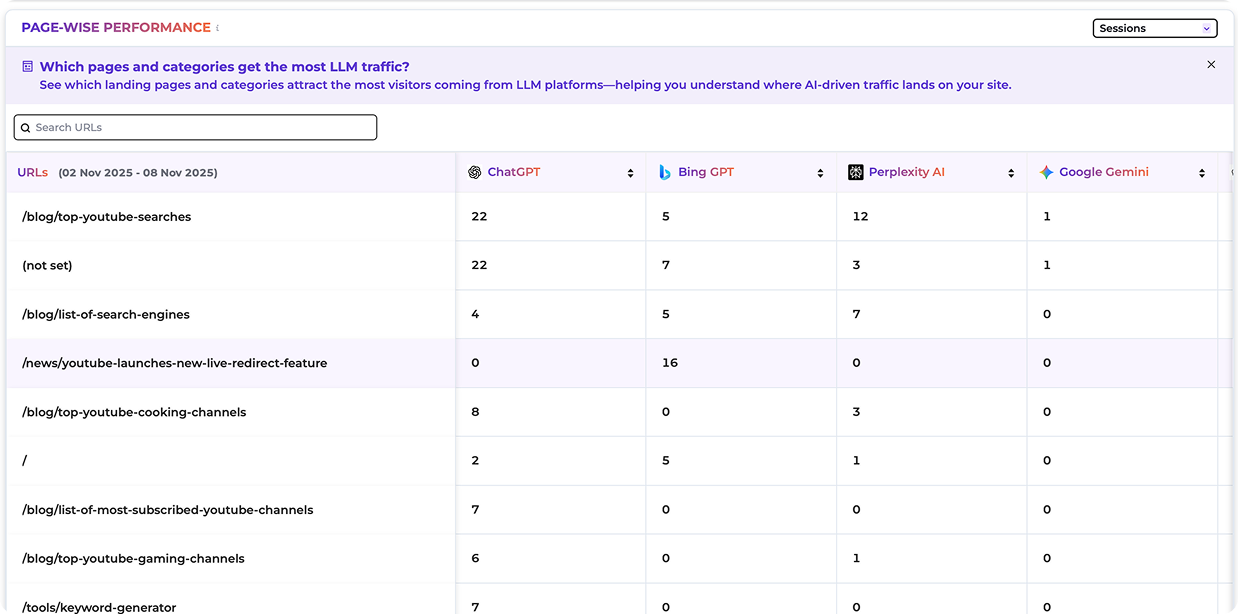The image size is (1238, 615).
Task: Click the info icon beside the banner heading
Action: coord(28,67)
